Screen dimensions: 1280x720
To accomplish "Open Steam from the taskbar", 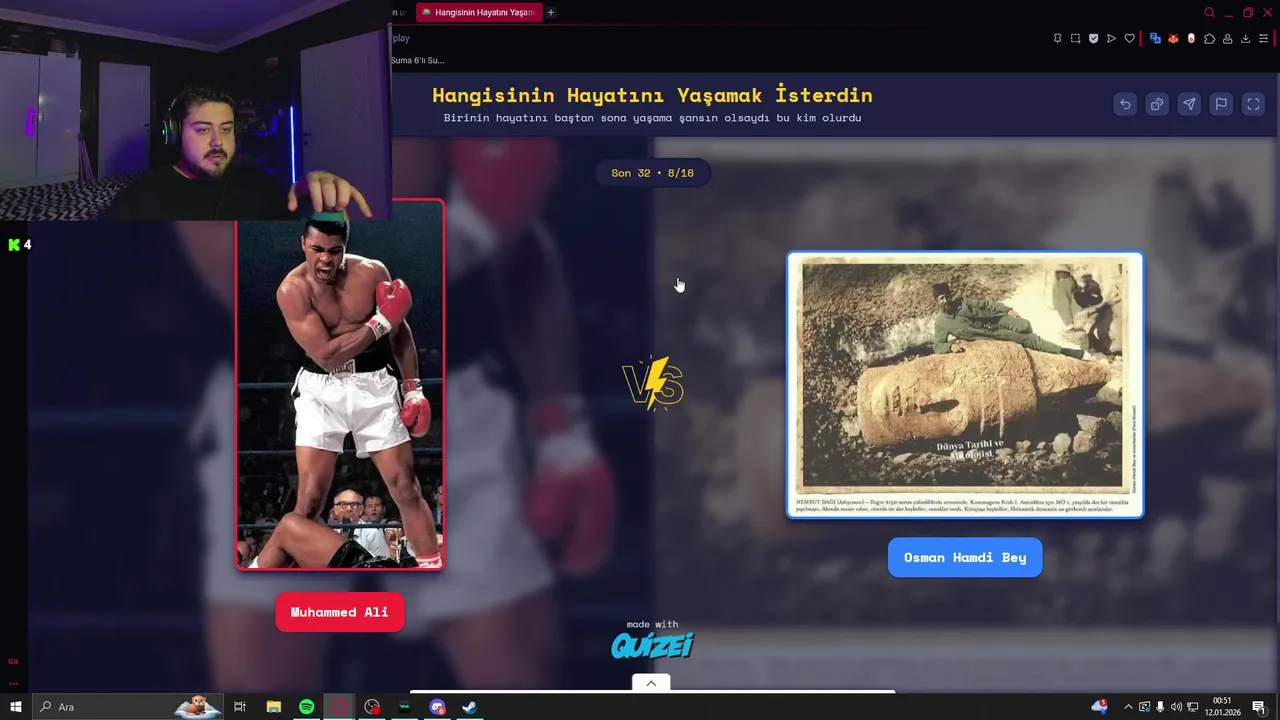I will tap(469, 706).
